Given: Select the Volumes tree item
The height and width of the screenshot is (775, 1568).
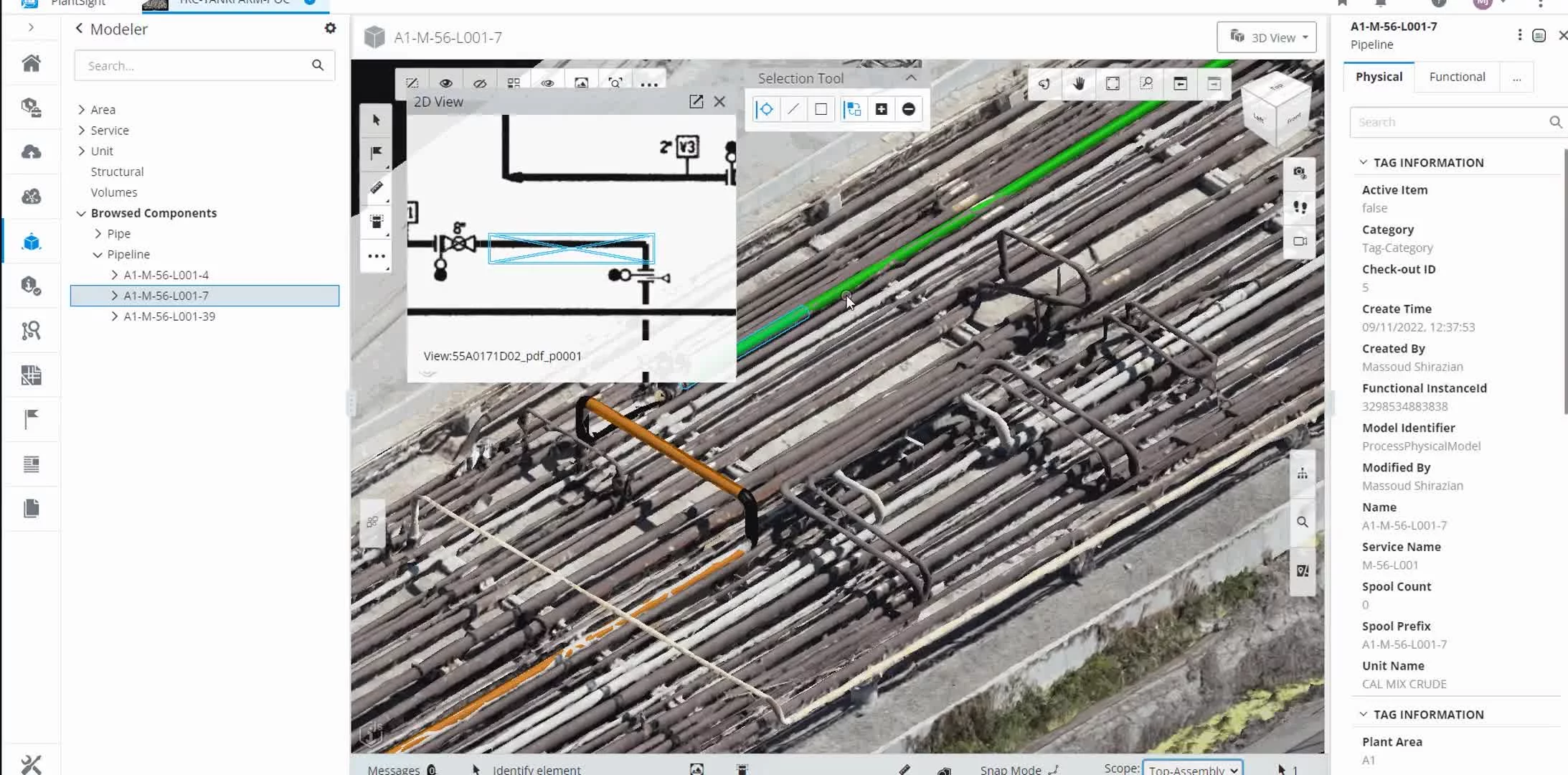Looking at the screenshot, I should (114, 193).
